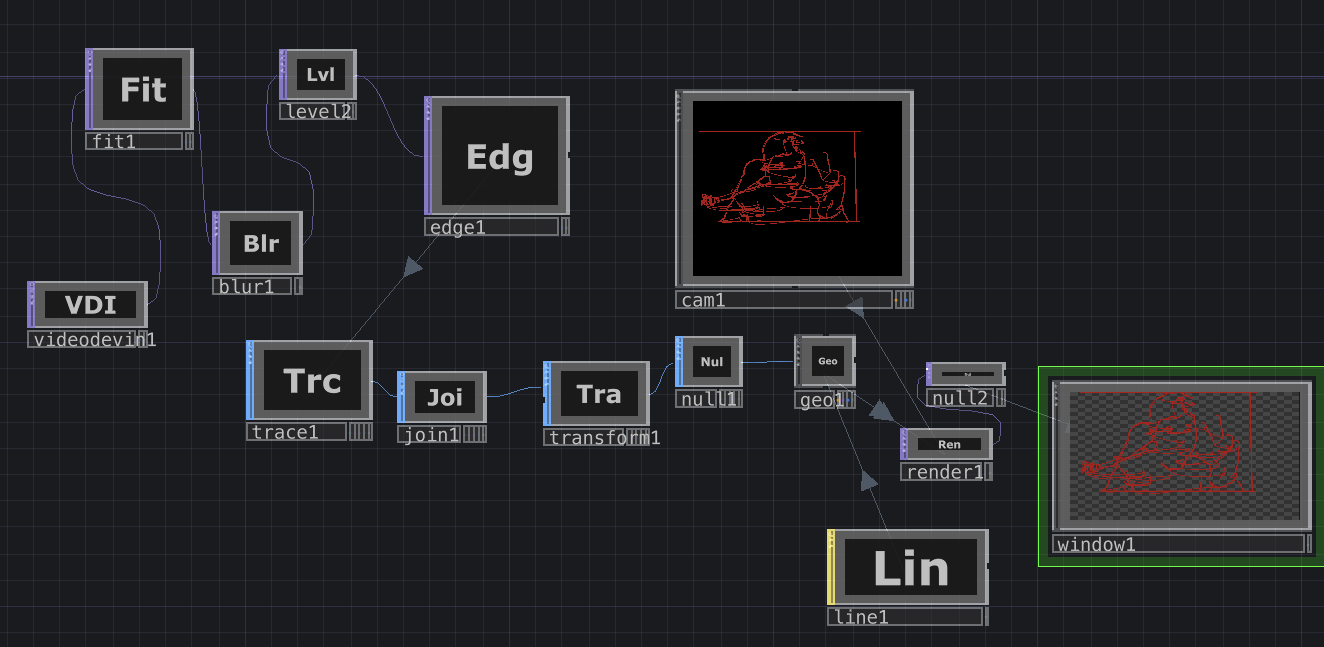
Task: Toggle the flag box beside blur1 label
Action: 298,287
